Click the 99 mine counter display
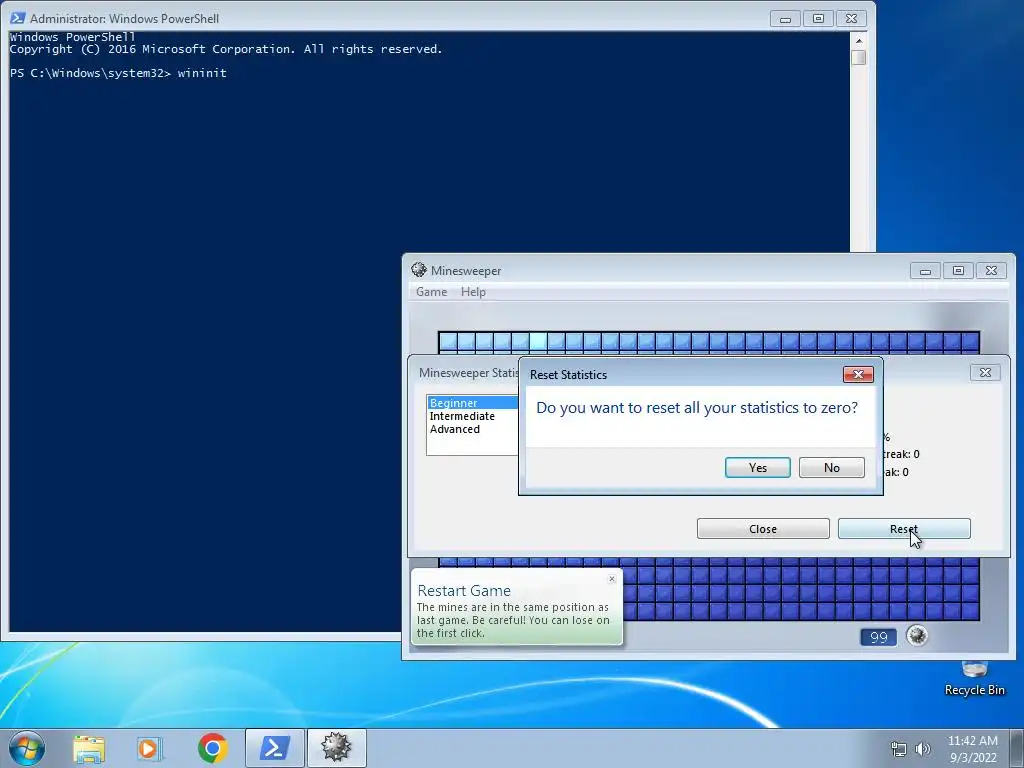The width and height of the screenshot is (1024, 768). (x=878, y=637)
